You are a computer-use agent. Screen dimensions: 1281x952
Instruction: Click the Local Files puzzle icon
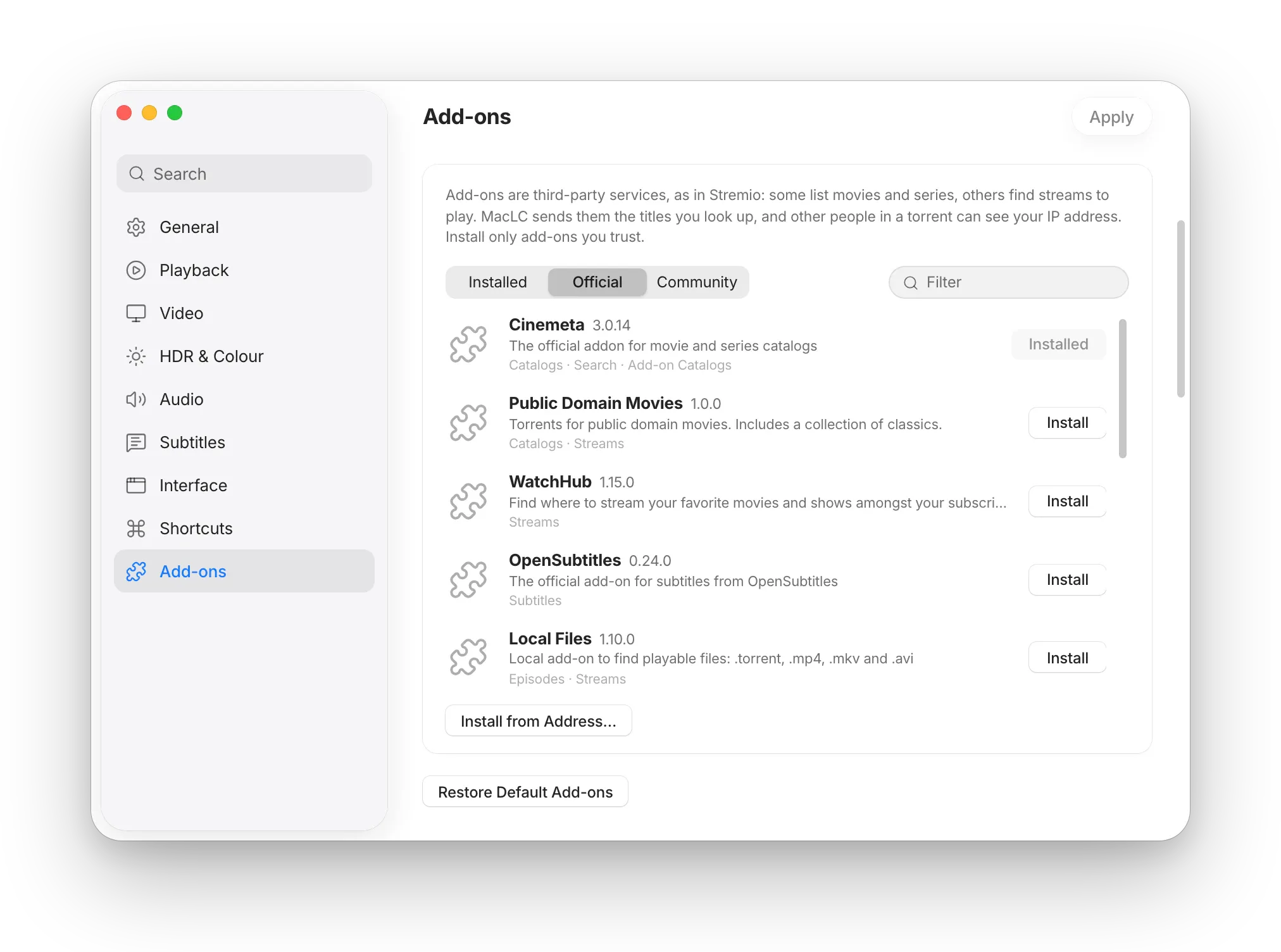point(468,657)
